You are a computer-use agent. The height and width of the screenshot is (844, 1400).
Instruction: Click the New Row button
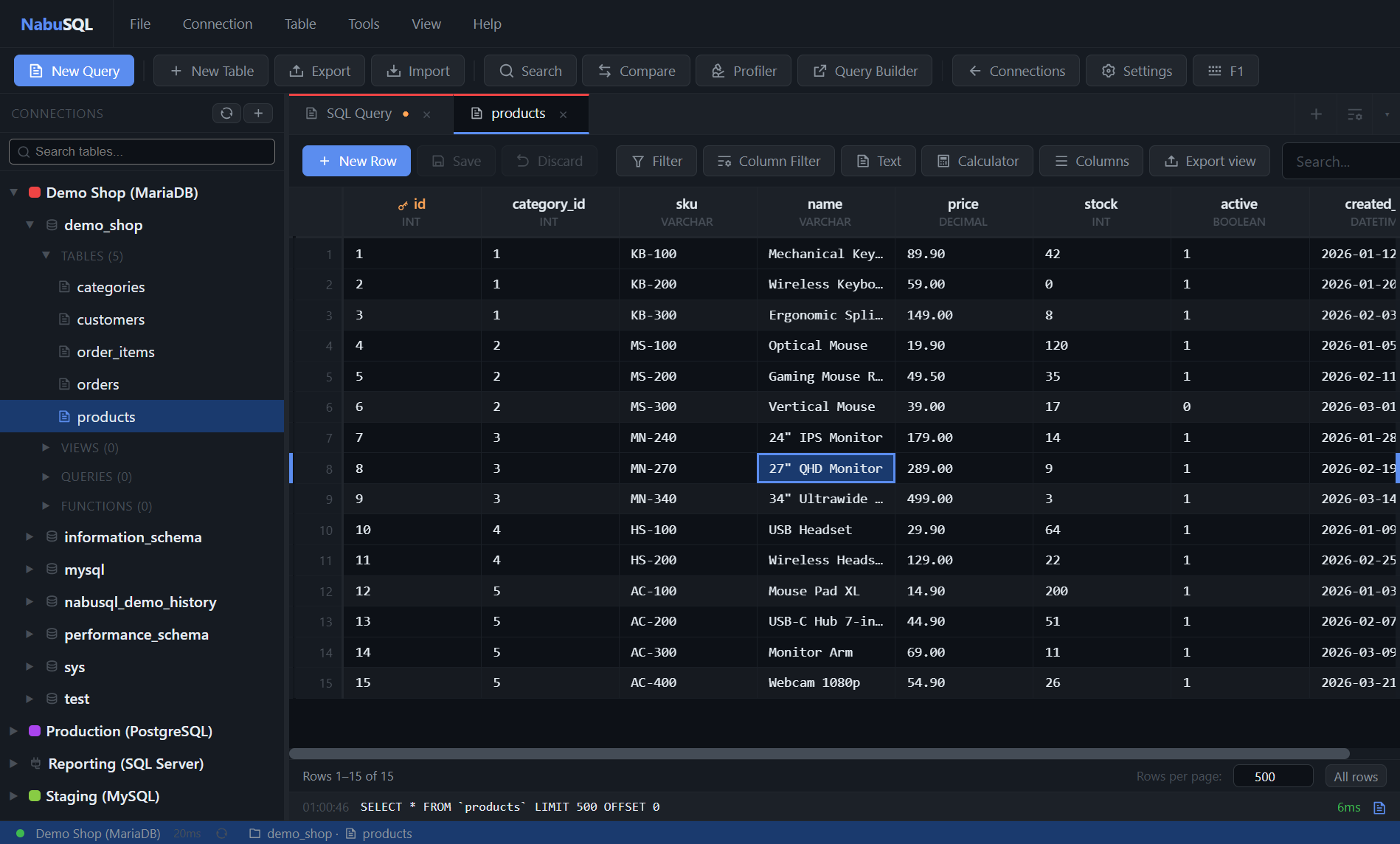[x=357, y=161]
